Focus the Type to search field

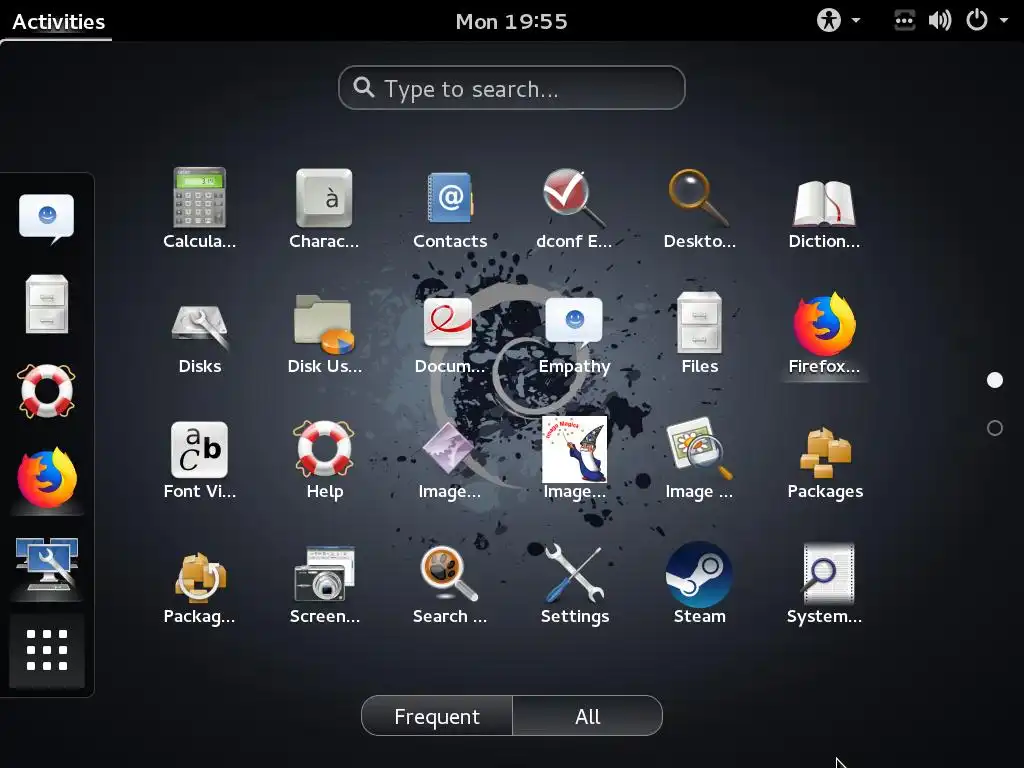[511, 88]
